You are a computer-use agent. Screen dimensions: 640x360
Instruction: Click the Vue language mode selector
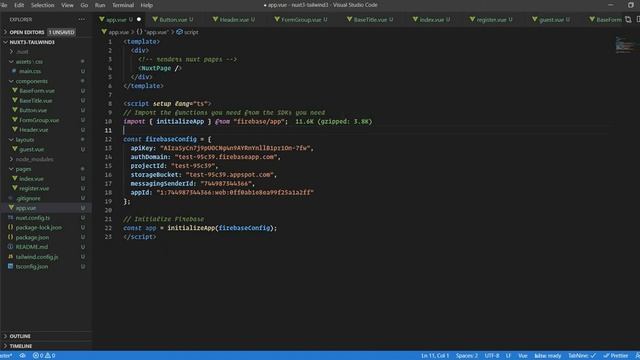coord(522,356)
